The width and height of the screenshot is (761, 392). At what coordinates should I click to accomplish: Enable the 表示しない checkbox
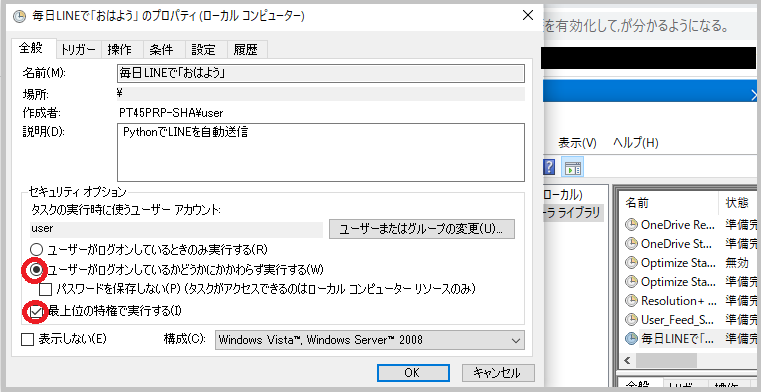point(27,339)
